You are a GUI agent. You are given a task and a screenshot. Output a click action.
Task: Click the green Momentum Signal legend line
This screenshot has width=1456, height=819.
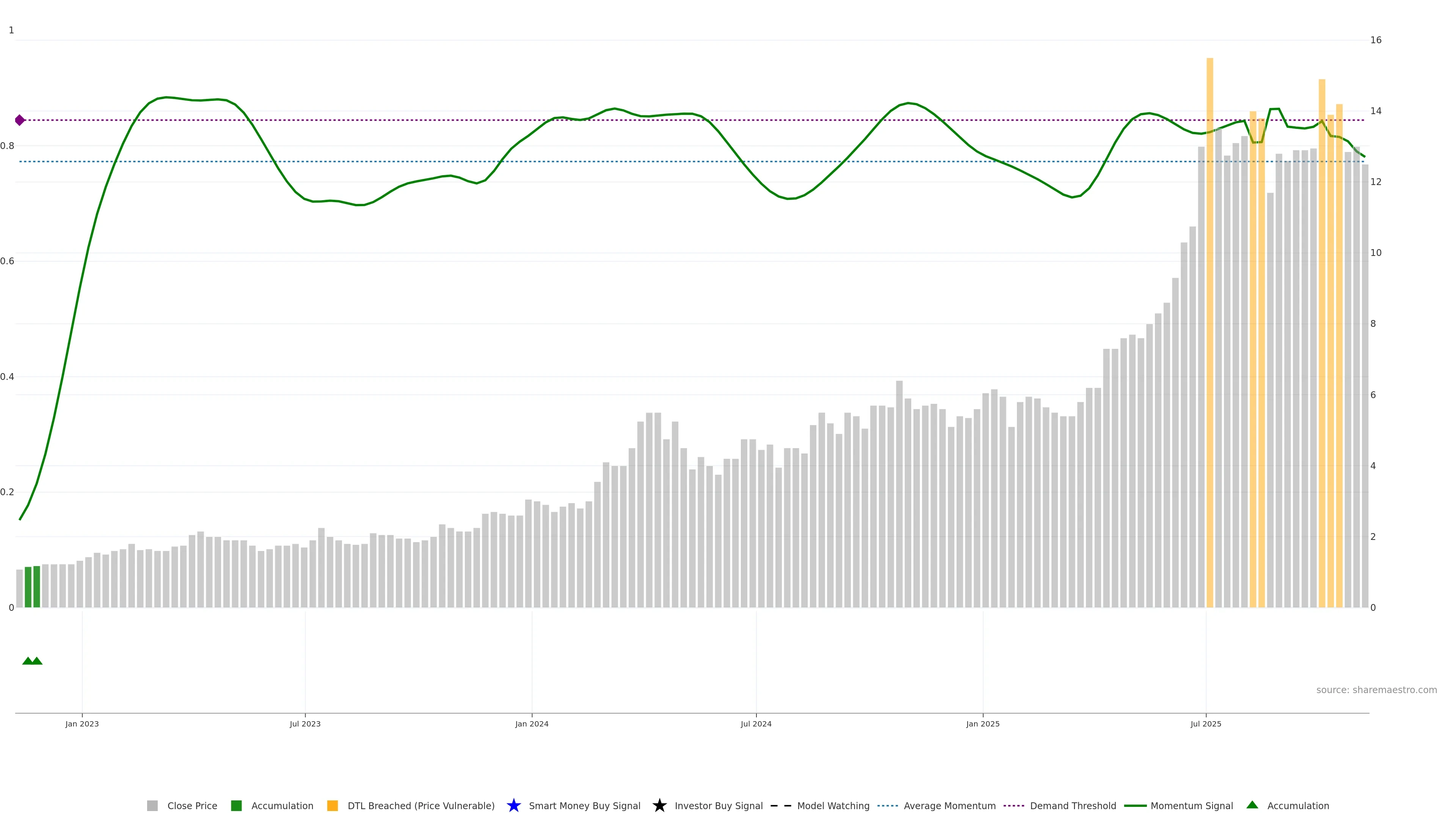[1135, 805]
